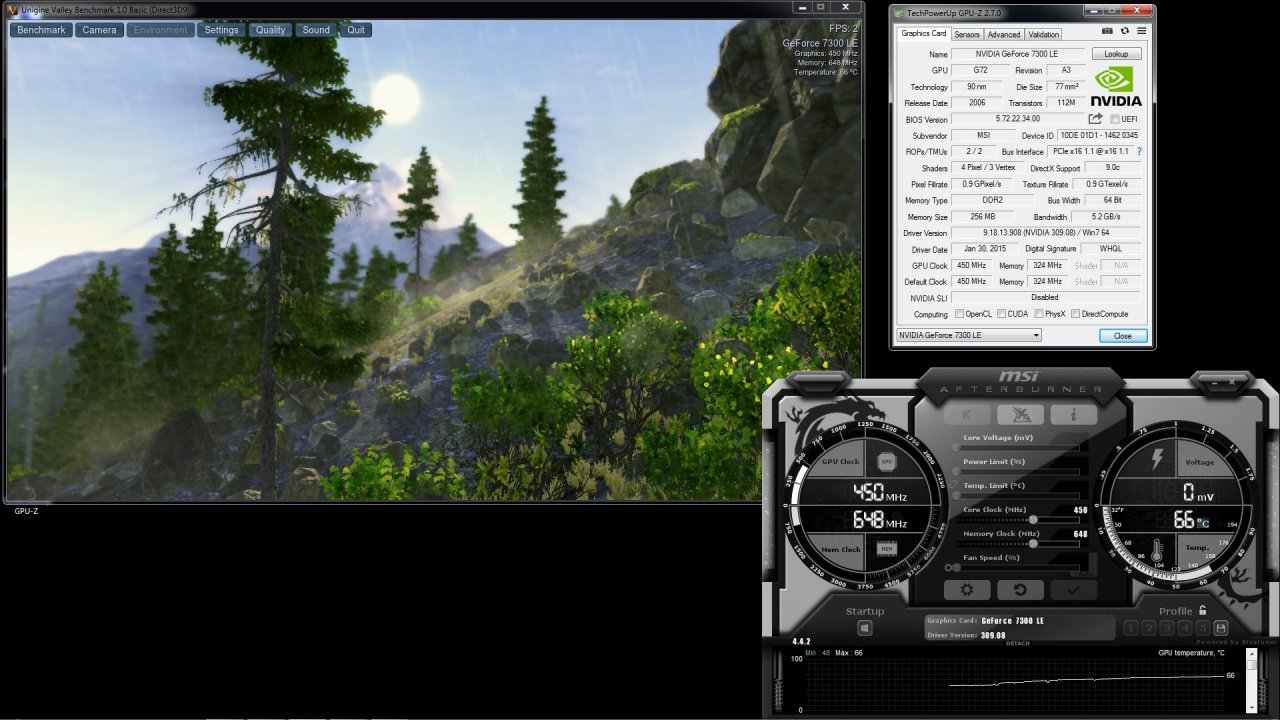This screenshot has height=720, width=1280.
Task: Click Quit in Valley benchmark
Action: point(356,30)
